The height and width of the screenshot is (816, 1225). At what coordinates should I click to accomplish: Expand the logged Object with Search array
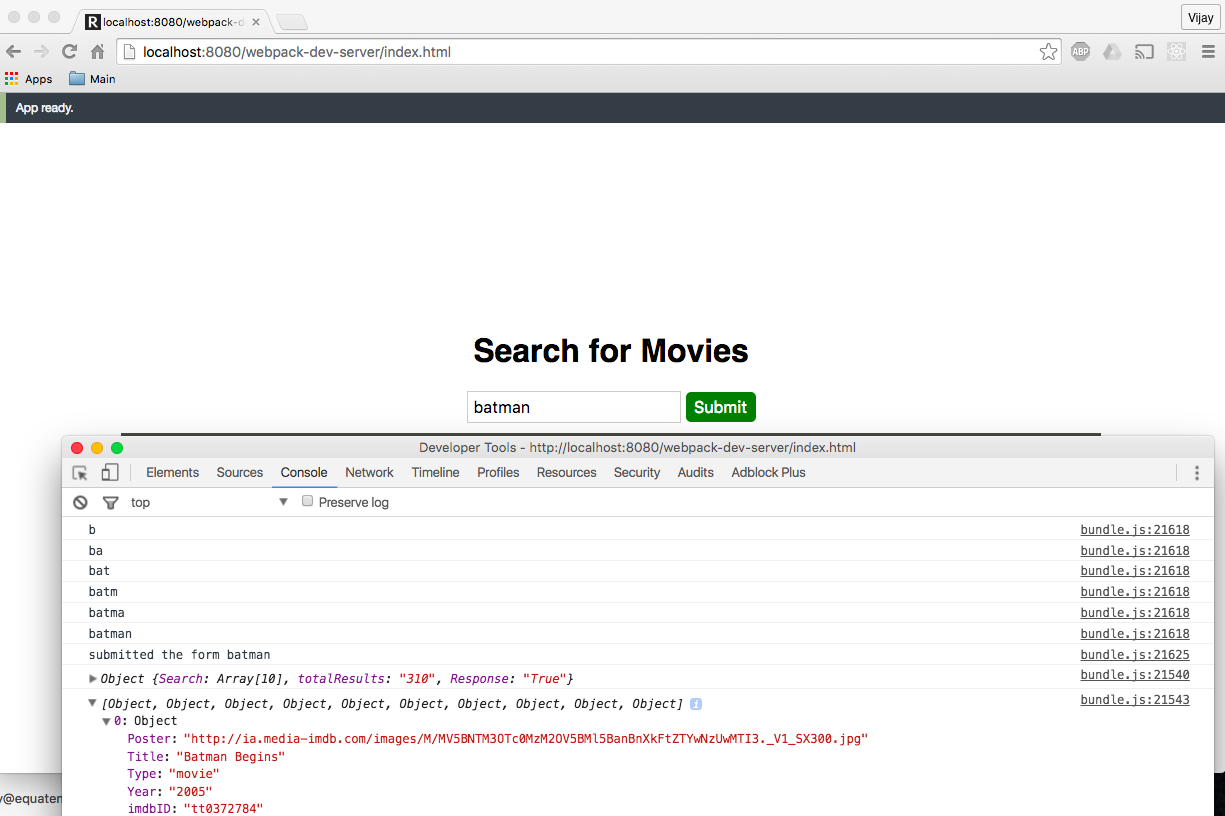(93, 679)
